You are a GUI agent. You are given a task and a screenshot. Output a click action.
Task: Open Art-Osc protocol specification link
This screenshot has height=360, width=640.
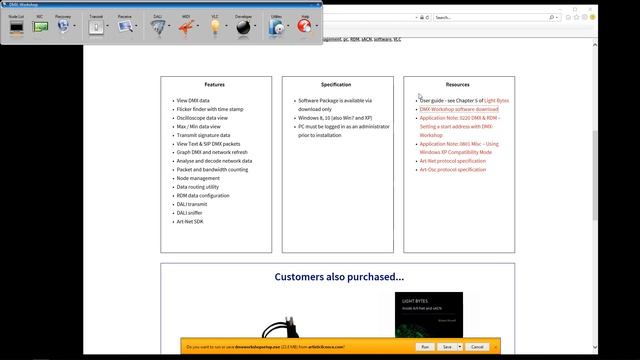453,170
